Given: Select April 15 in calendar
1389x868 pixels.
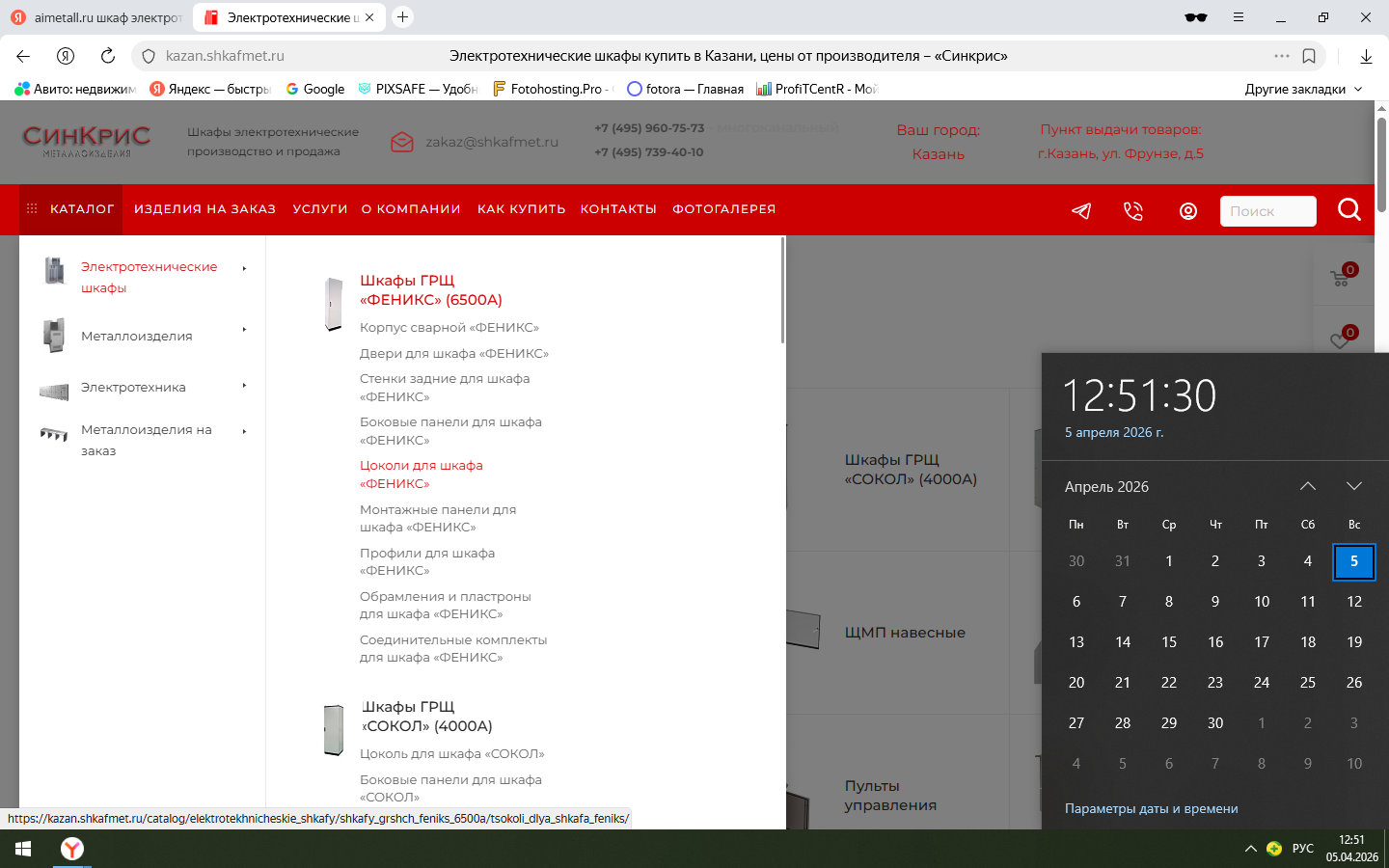Looking at the screenshot, I should (x=1169, y=642).
